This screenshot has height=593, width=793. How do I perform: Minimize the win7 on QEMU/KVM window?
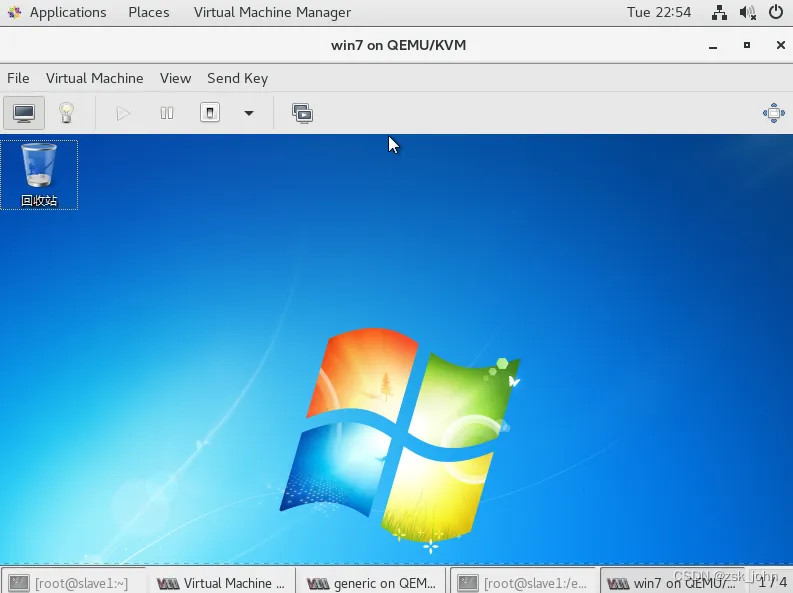(x=713, y=45)
